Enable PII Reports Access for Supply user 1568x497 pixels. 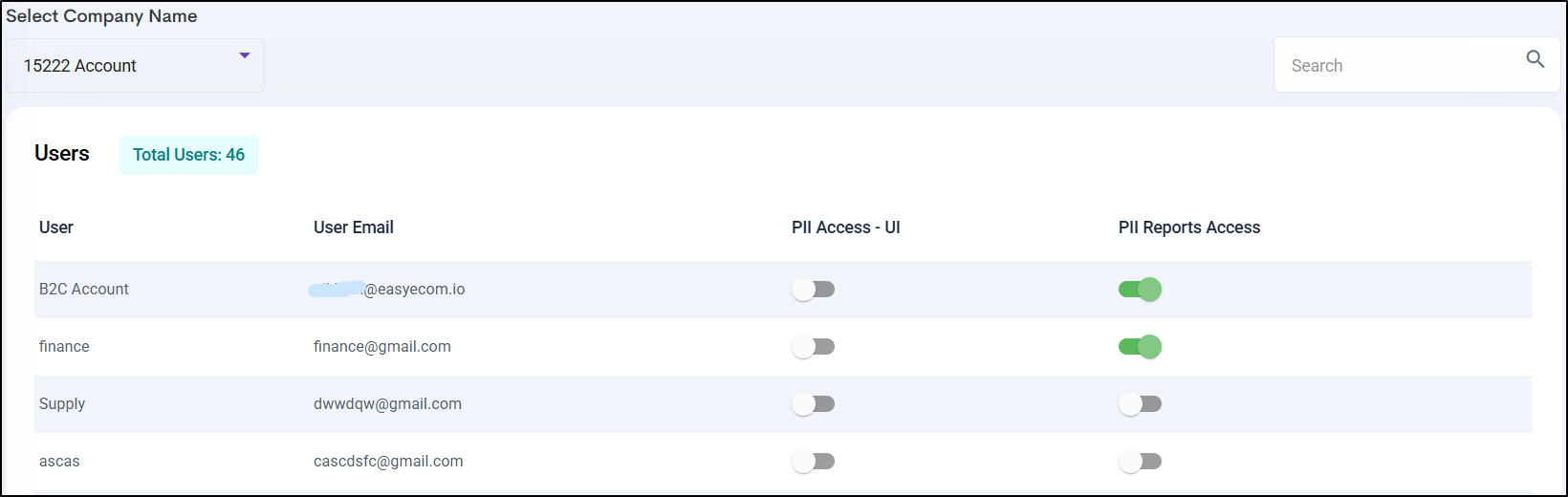click(1140, 404)
